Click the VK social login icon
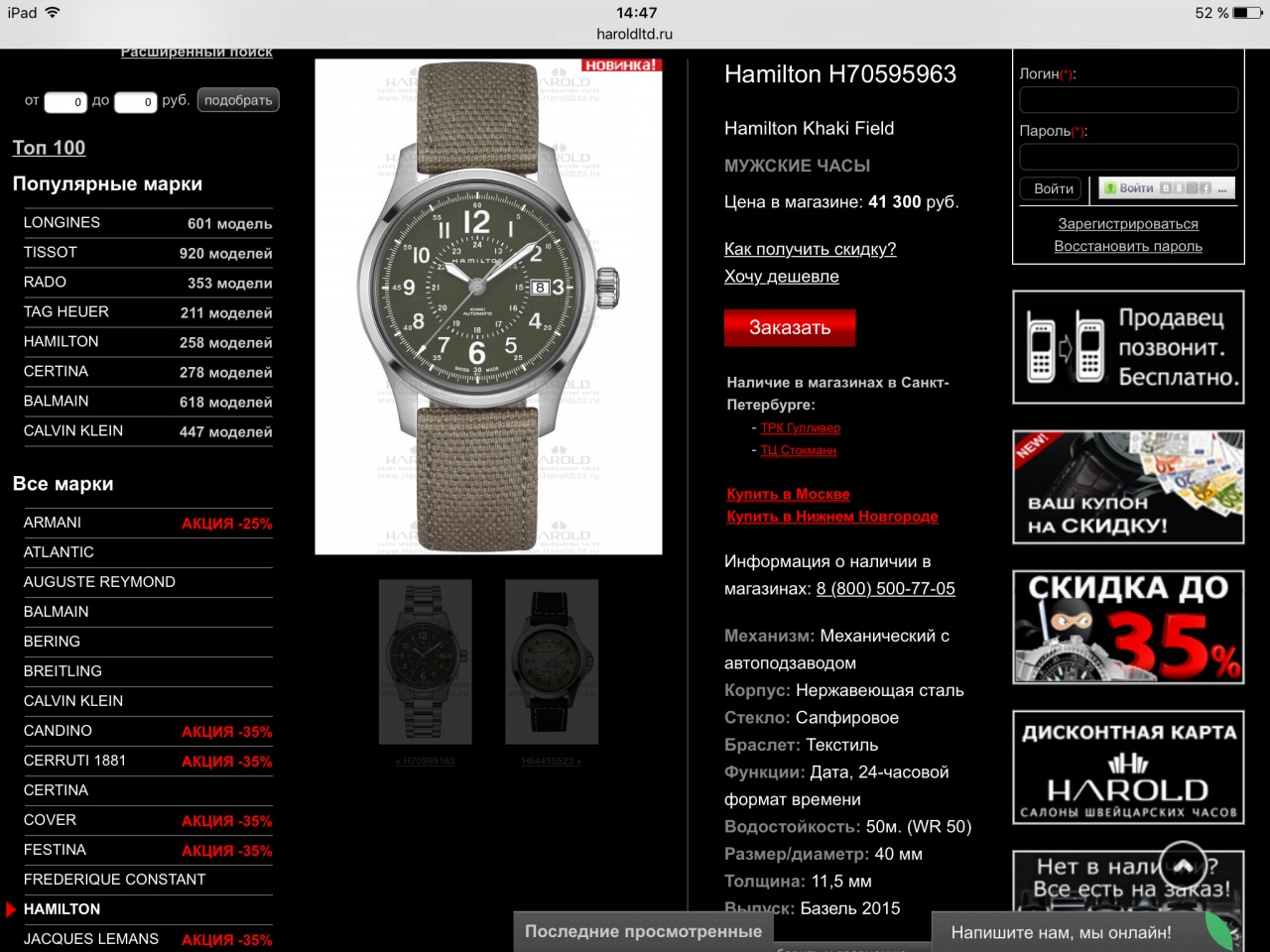 (x=1166, y=187)
